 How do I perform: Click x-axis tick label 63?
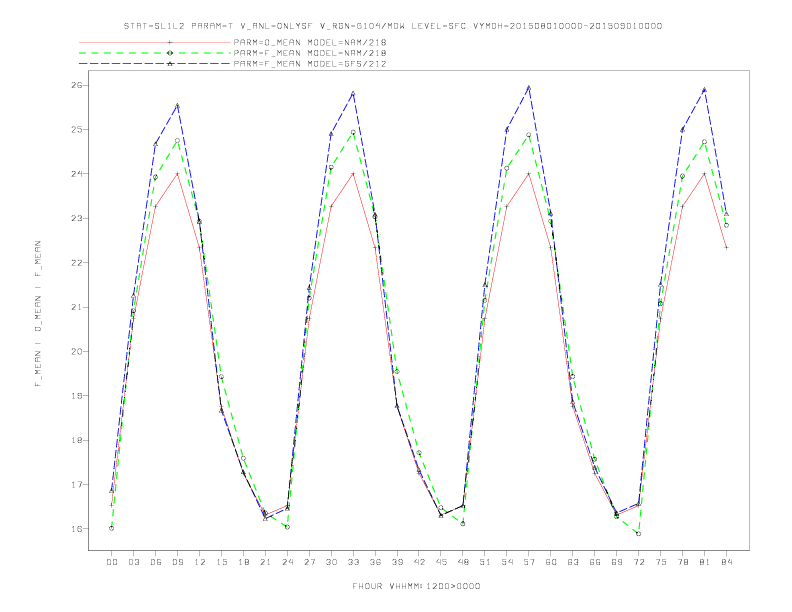573,562
